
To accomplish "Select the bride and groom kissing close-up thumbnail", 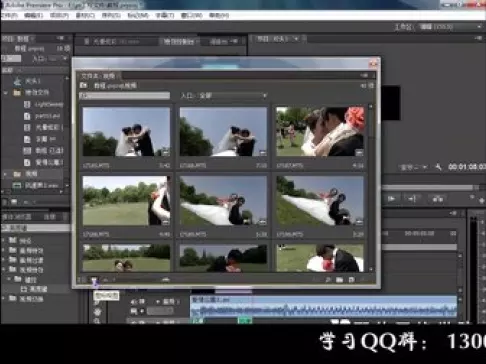I will (320, 131).
